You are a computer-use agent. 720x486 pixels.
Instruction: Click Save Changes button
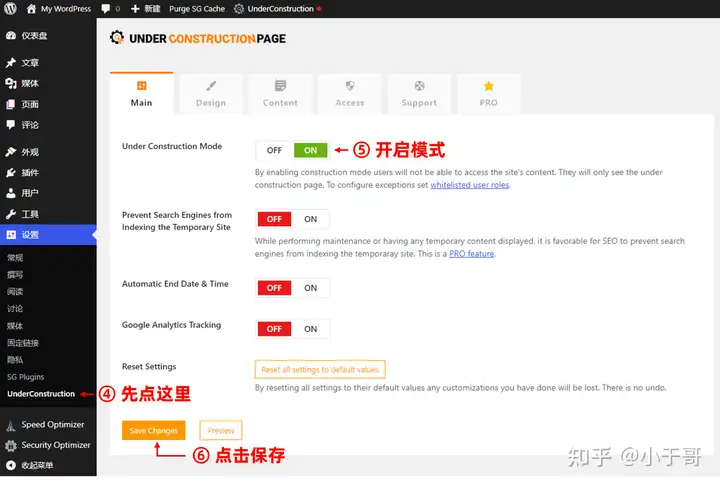point(153,430)
